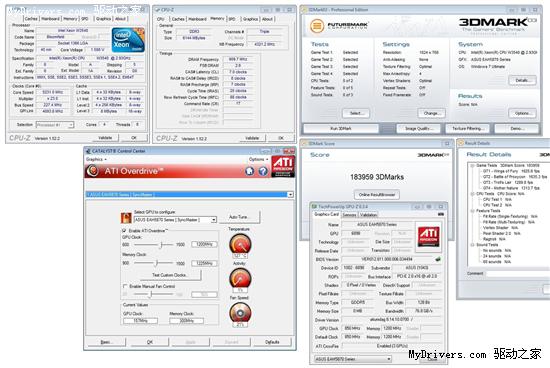The image size is (550, 368).
Task: Click the Temperature gauge in ATI Overdrive
Action: click(240, 244)
